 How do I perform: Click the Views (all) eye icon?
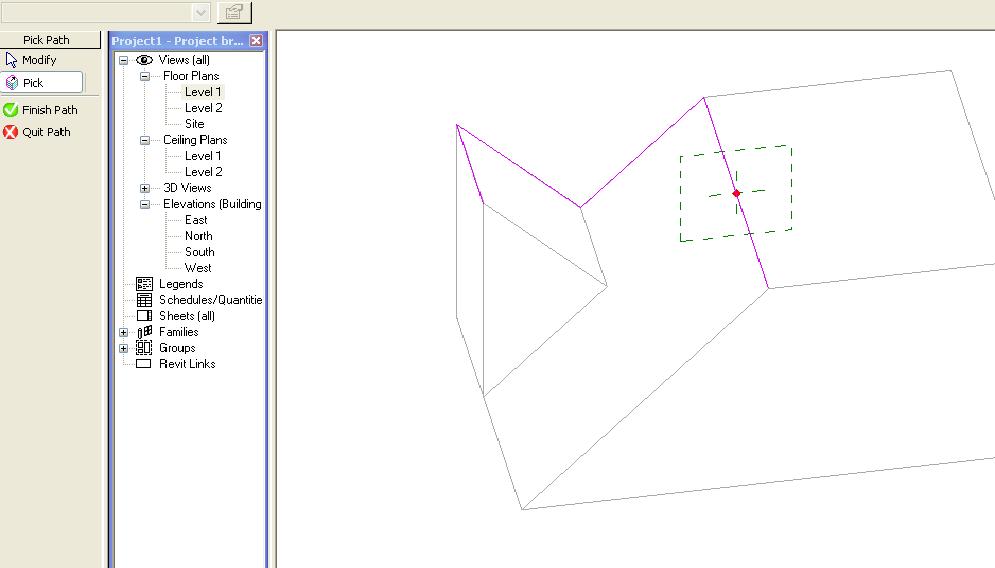(x=144, y=60)
